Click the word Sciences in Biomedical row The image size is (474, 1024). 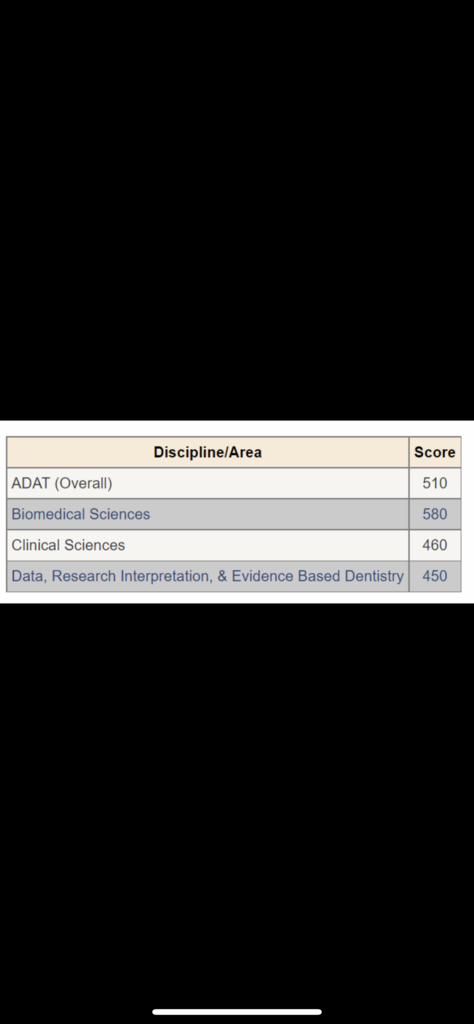(119, 514)
